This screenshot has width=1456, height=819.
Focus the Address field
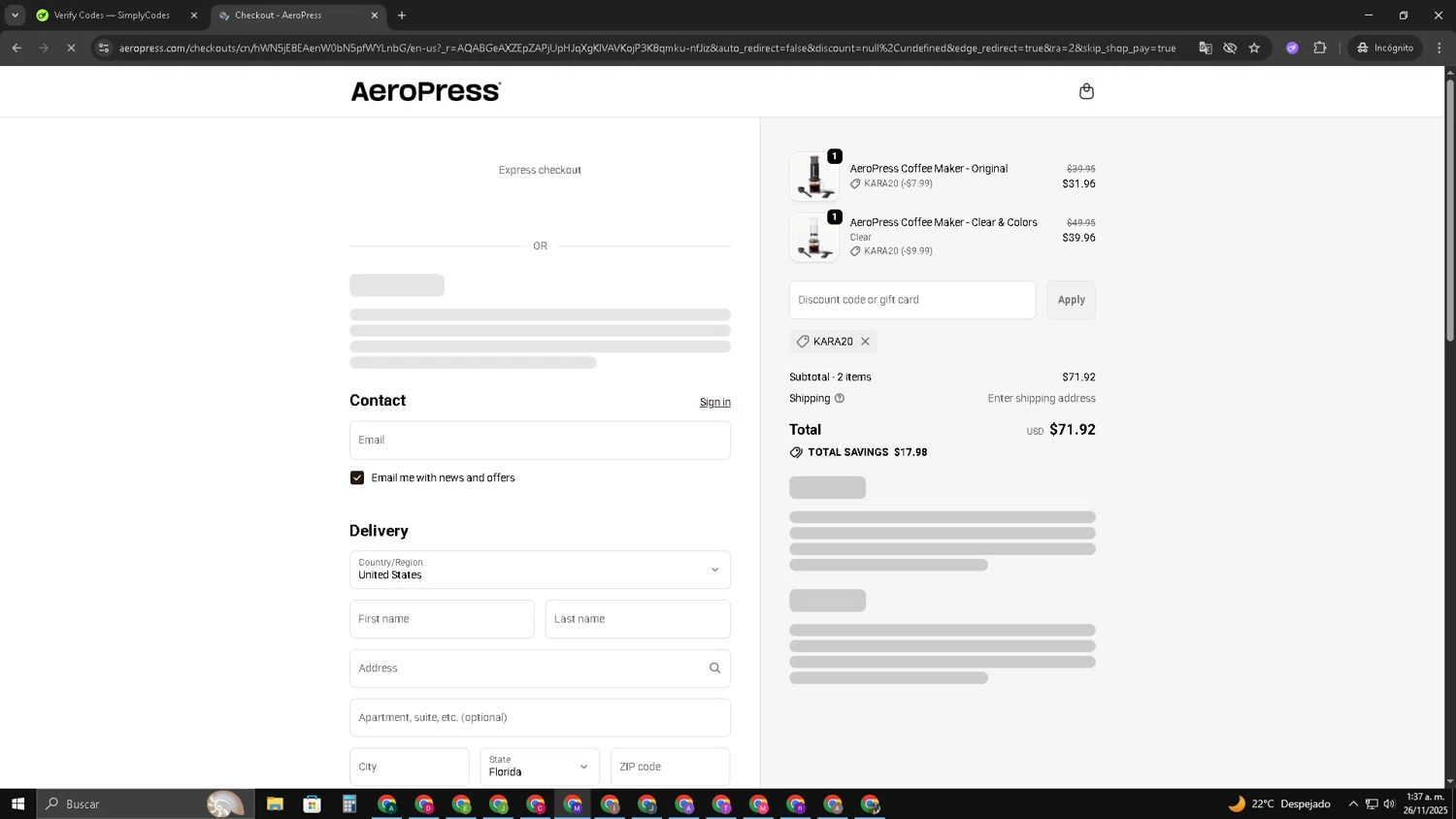[x=540, y=669]
